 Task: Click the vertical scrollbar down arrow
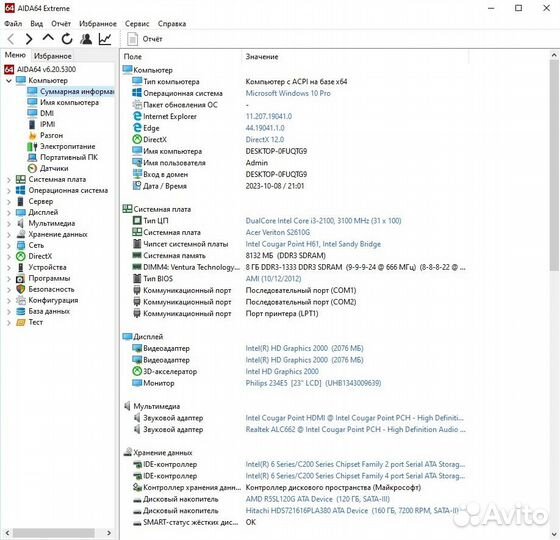click(x=554, y=534)
